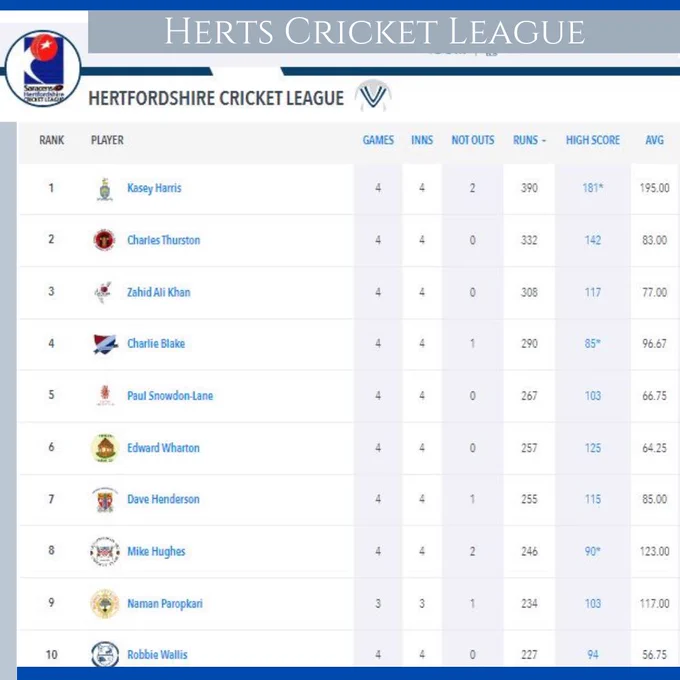Open the 117 high score link
The width and height of the screenshot is (680, 680).
(593, 292)
